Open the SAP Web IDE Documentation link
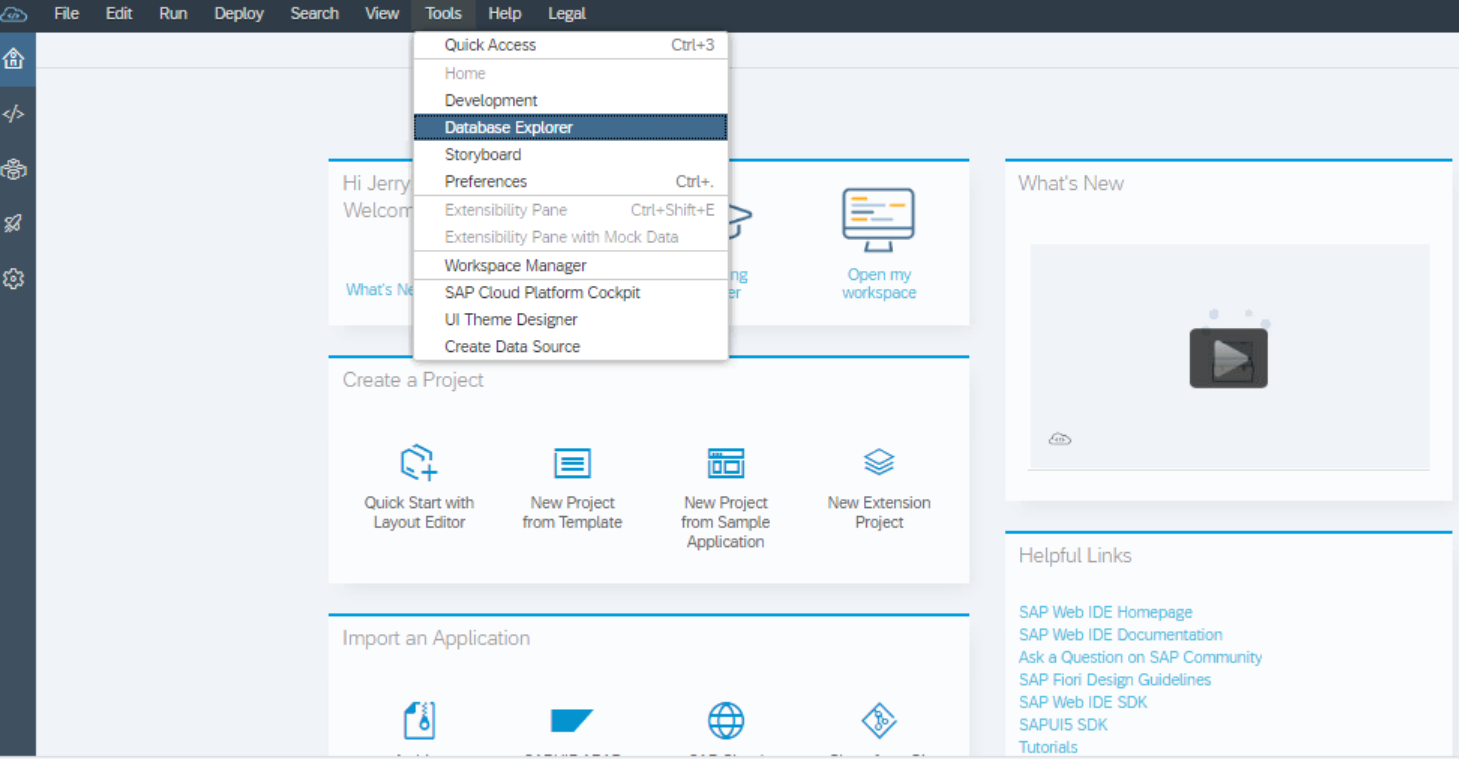The height and width of the screenshot is (759, 1459). (1120, 634)
